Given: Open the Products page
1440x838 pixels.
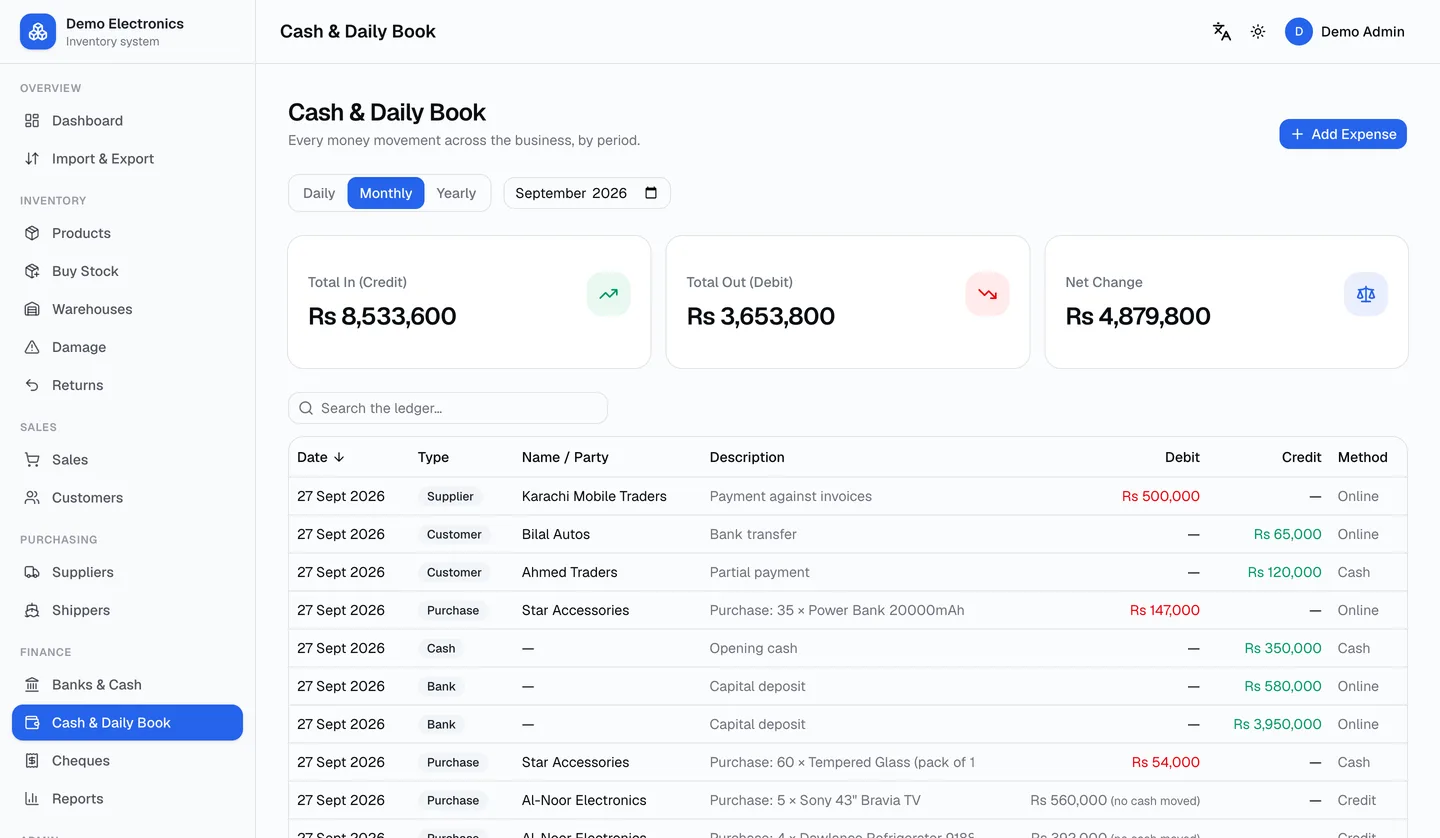Looking at the screenshot, I should point(127,233).
